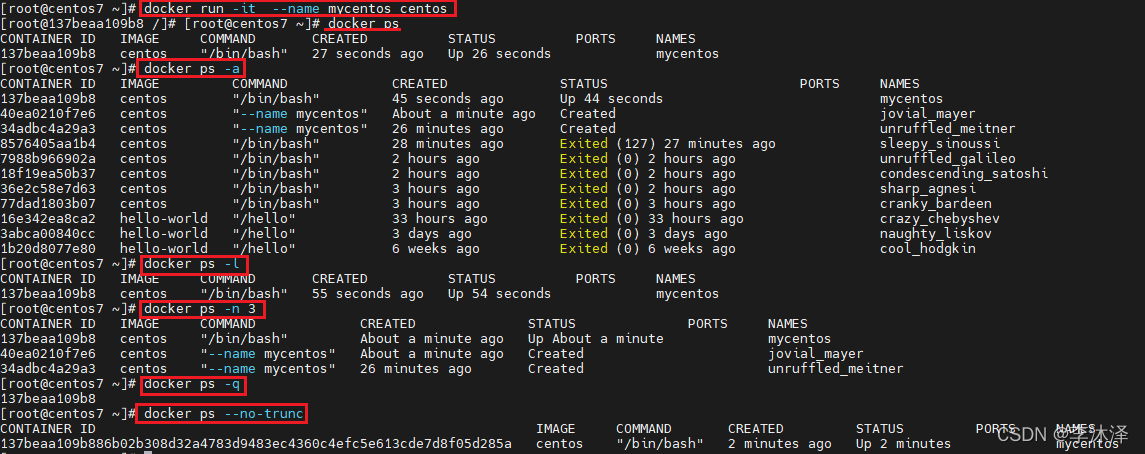Click the 'IMAGE' header under docker ps --no-trunc
Viewport: 1145px width, 454px height.
tap(556, 428)
